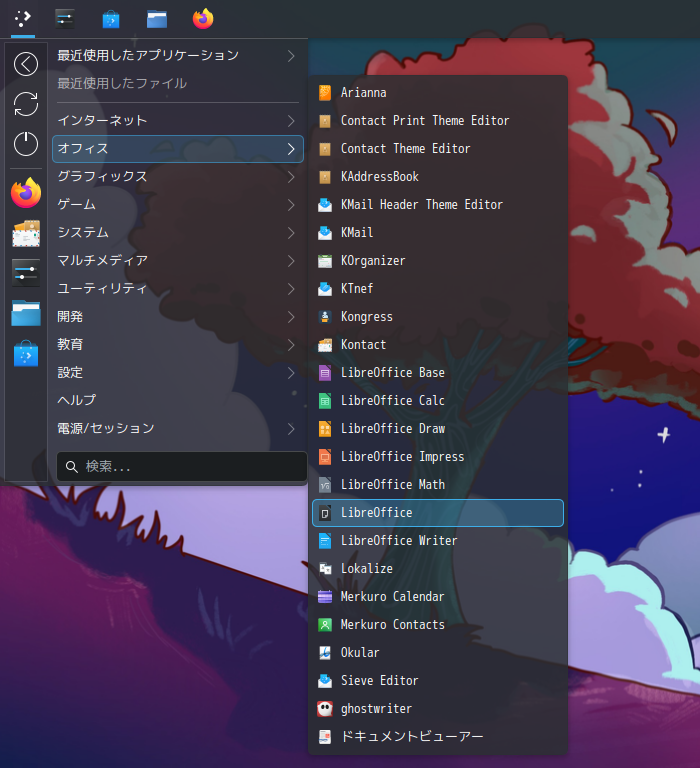Image resolution: width=700 pixels, height=768 pixels.
Task: Click the LibreOffice Writer icon
Action: [325, 541]
